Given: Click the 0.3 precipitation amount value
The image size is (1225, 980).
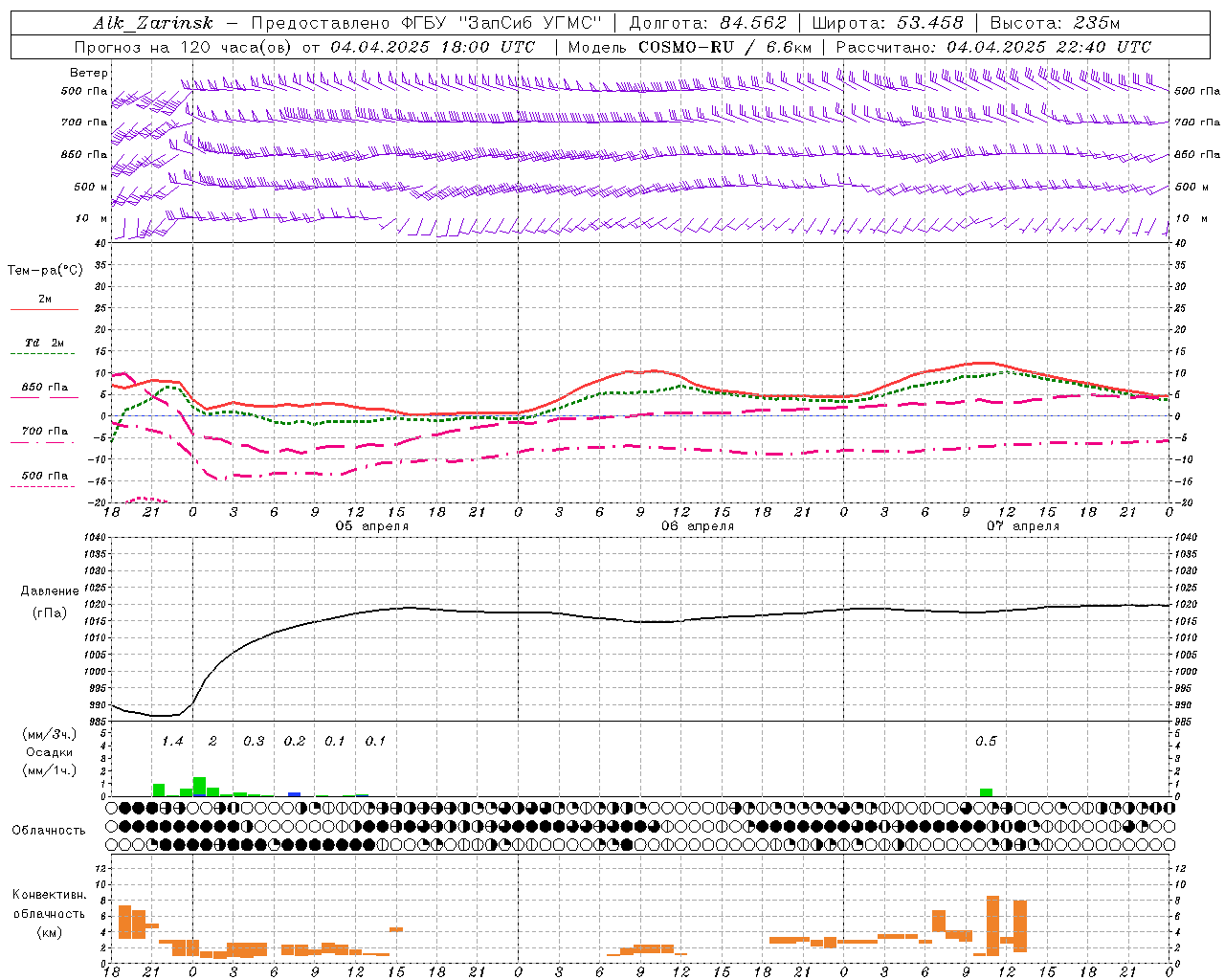Looking at the screenshot, I should pos(254,742).
